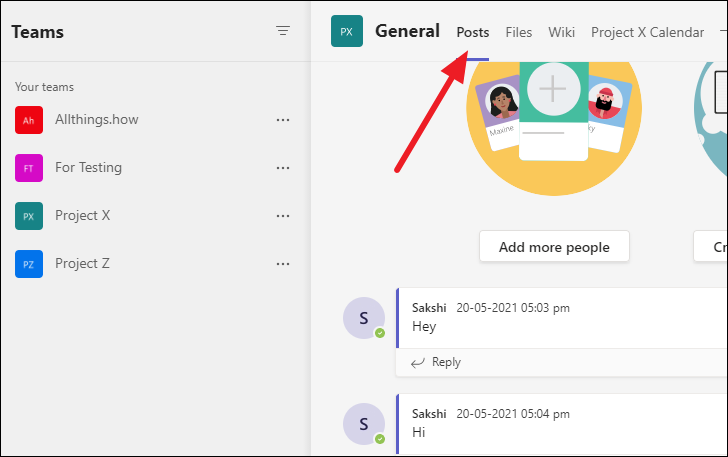Open the teams filter icon
Screen dimensions: 728x457
(x=283, y=31)
